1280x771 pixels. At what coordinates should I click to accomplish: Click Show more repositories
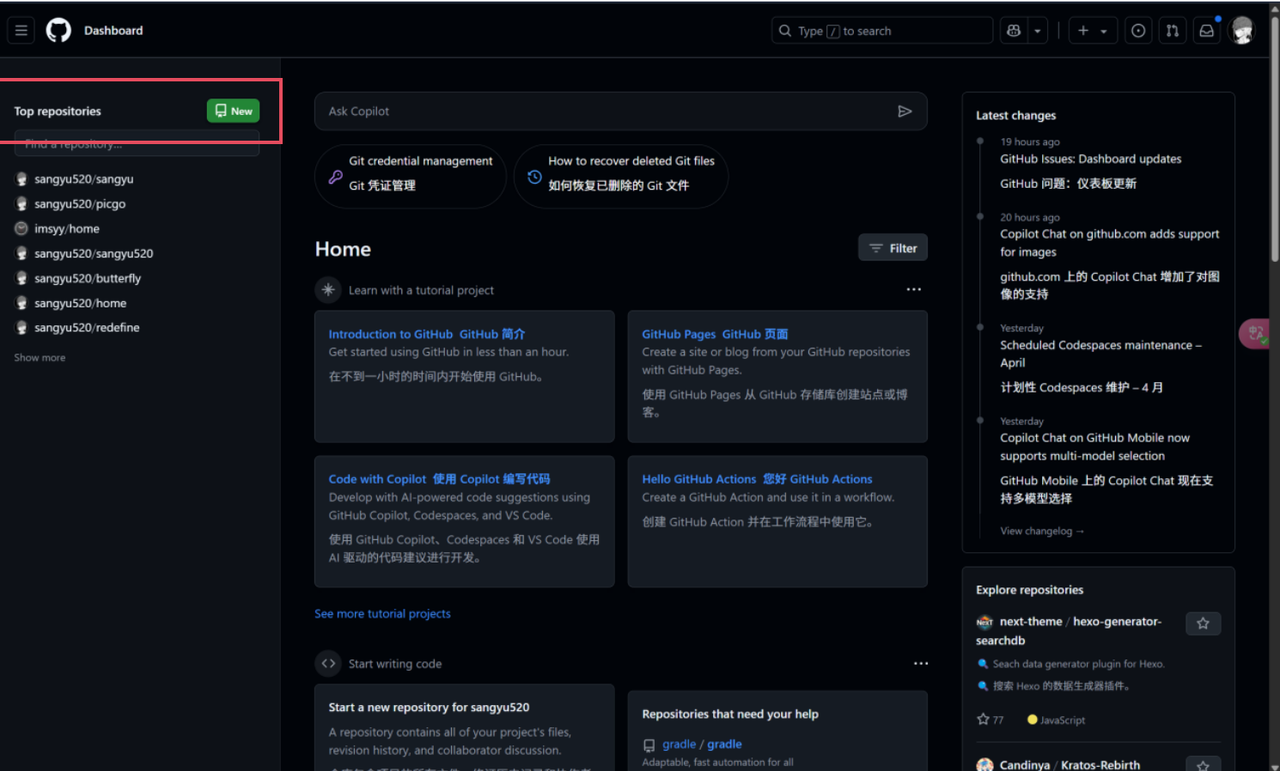(40, 358)
